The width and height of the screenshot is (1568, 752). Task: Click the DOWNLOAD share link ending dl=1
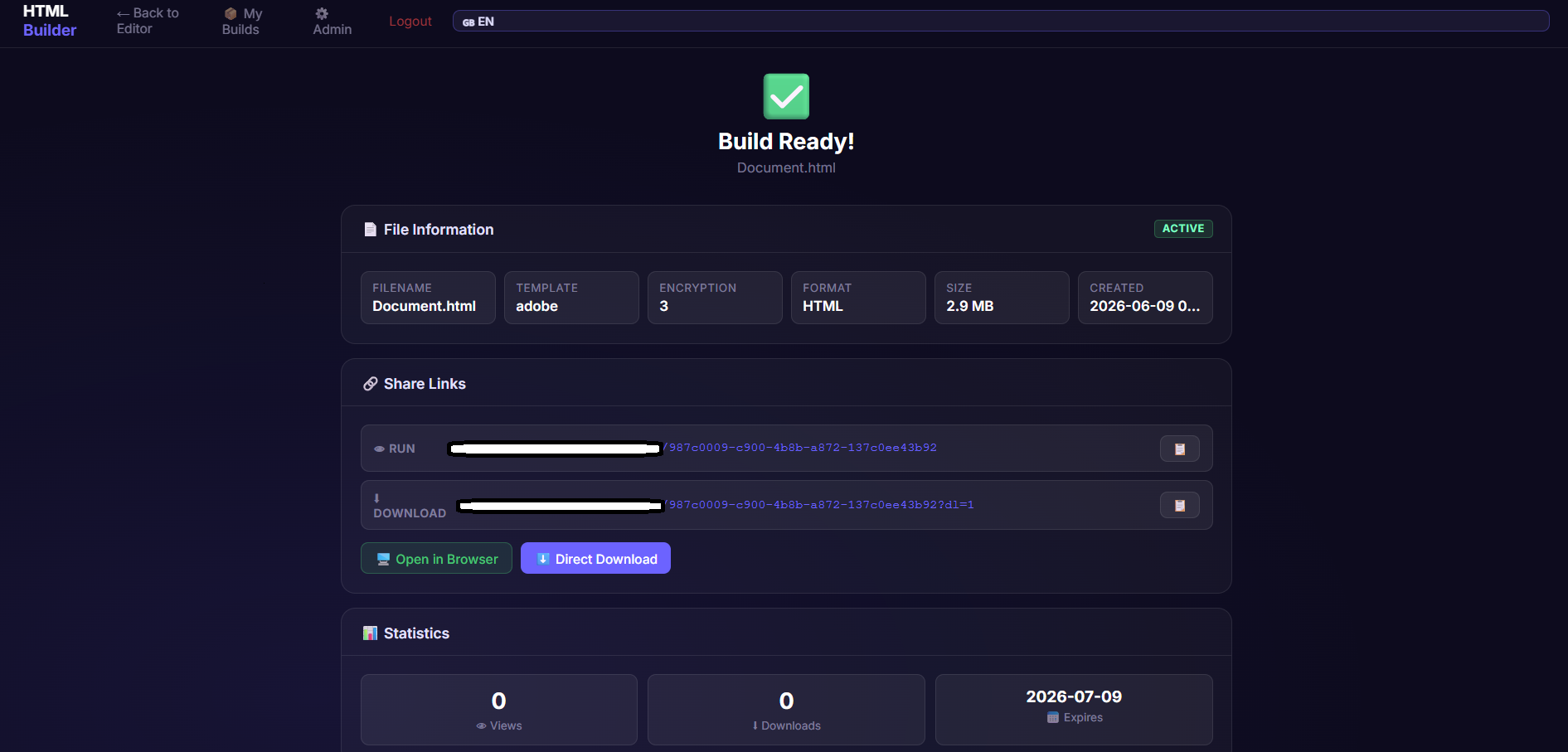(x=716, y=505)
